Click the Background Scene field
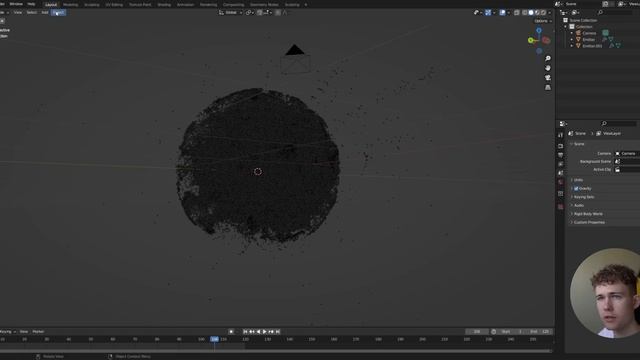 point(627,162)
